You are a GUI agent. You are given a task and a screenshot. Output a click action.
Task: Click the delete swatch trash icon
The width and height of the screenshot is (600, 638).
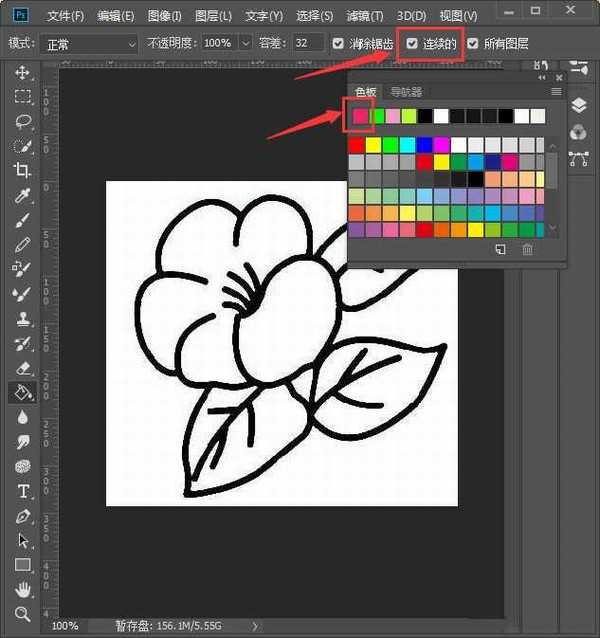tap(527, 250)
